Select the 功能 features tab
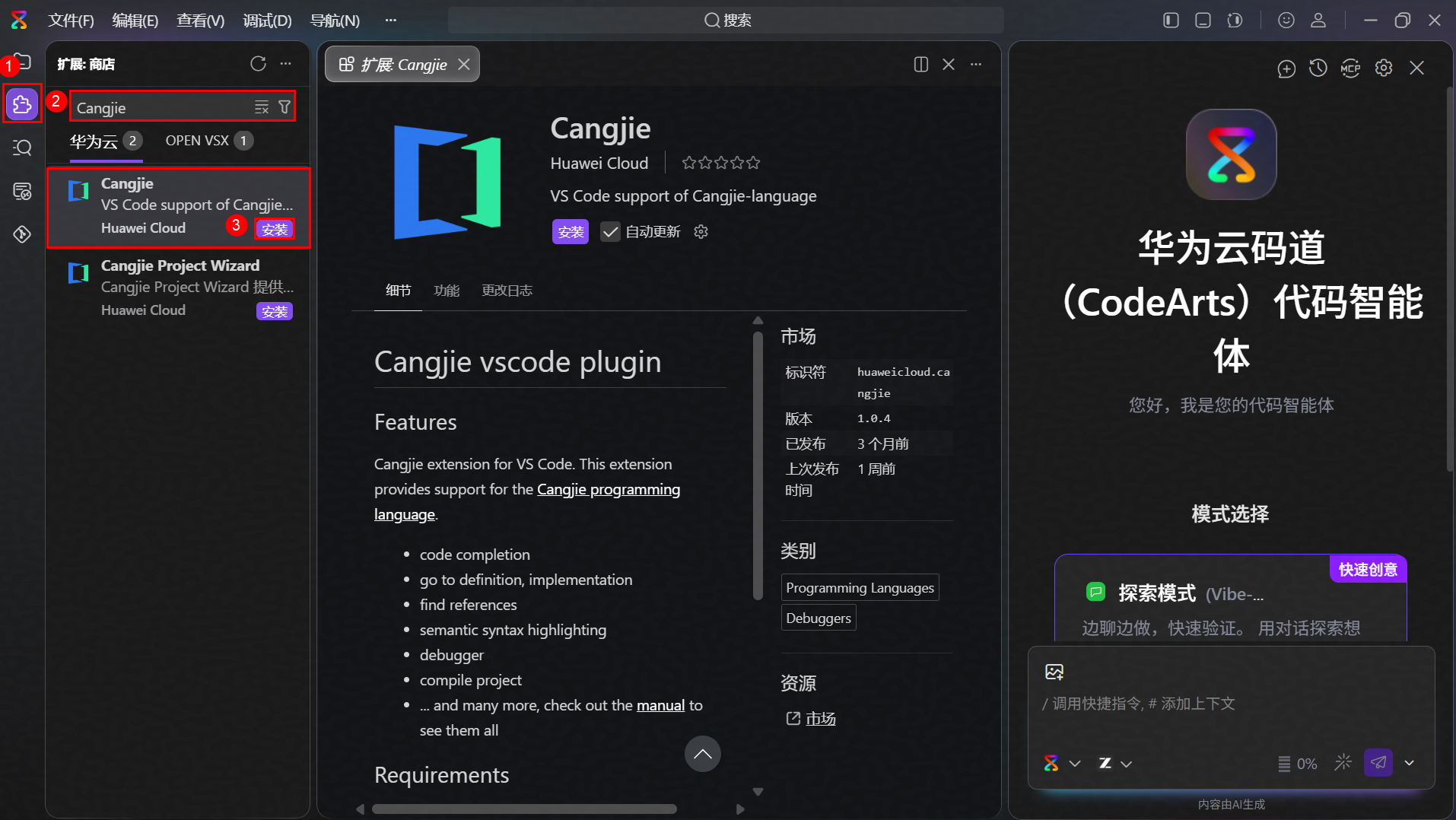Screen dimensions: 1456x820 click(447, 290)
